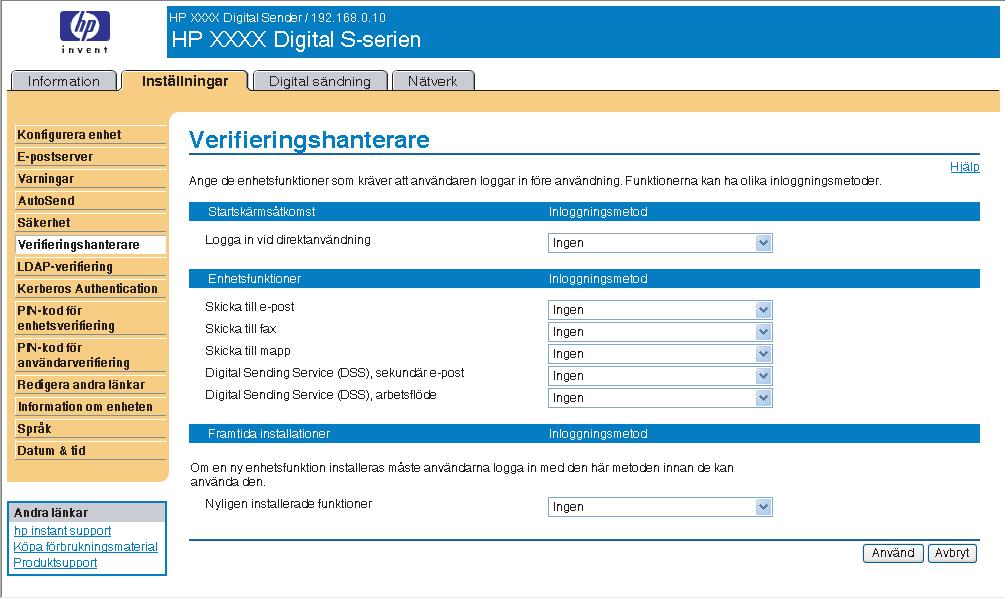Click the Nyligen installerade funktioner label

[288, 504]
